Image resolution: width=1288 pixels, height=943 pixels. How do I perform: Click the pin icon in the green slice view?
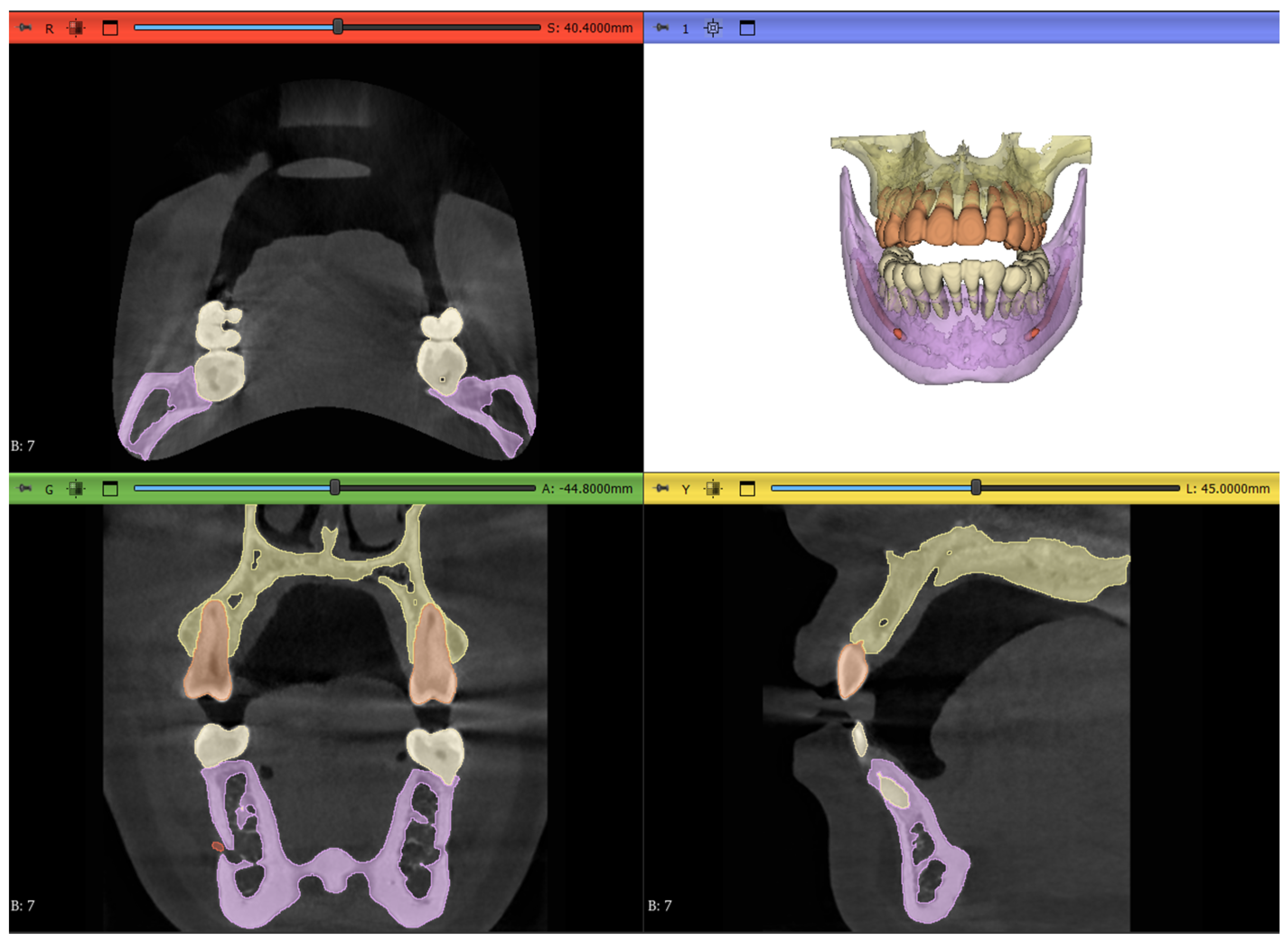24,489
